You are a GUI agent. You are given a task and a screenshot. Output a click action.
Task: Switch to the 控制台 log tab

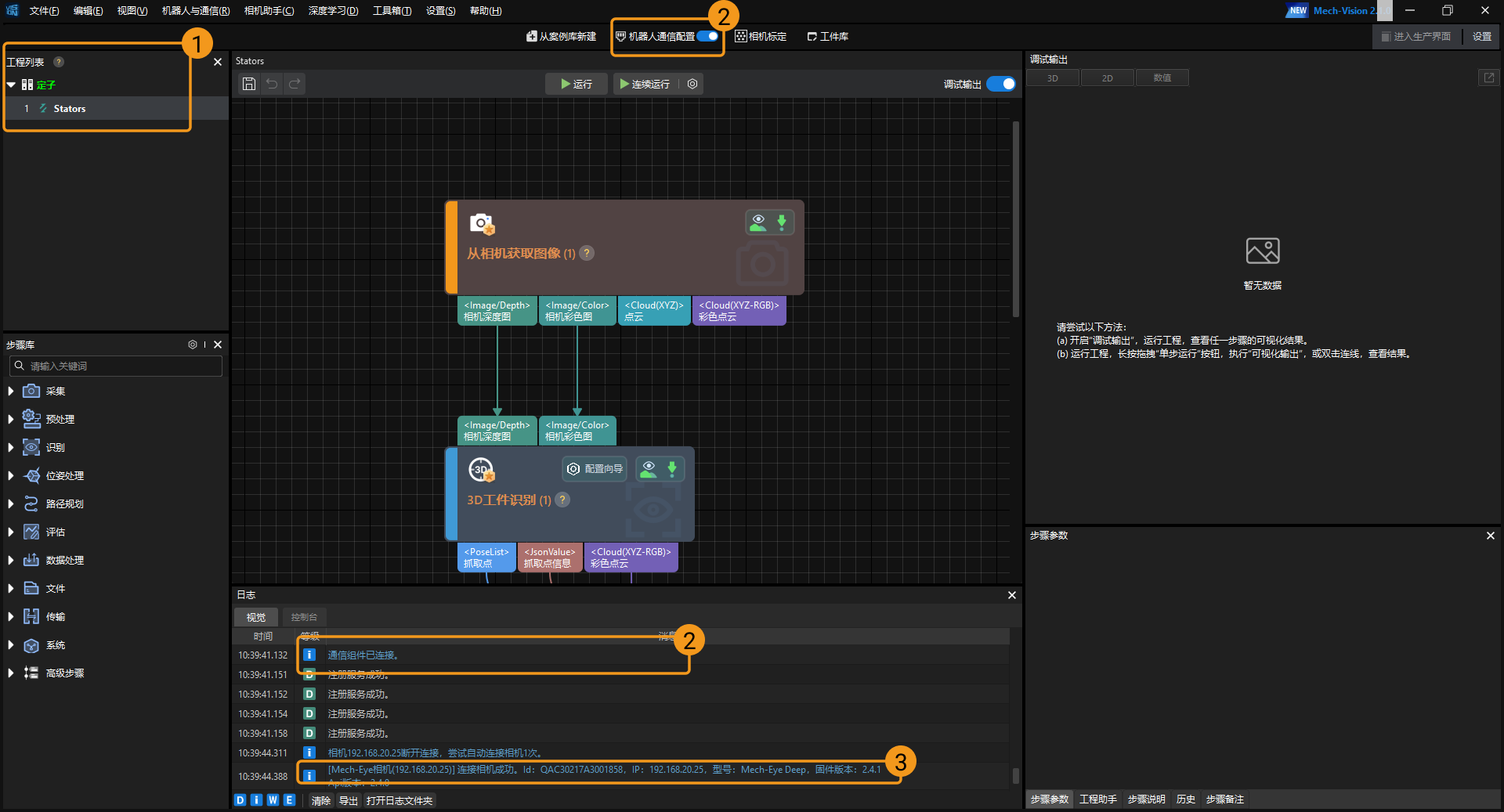click(x=304, y=617)
